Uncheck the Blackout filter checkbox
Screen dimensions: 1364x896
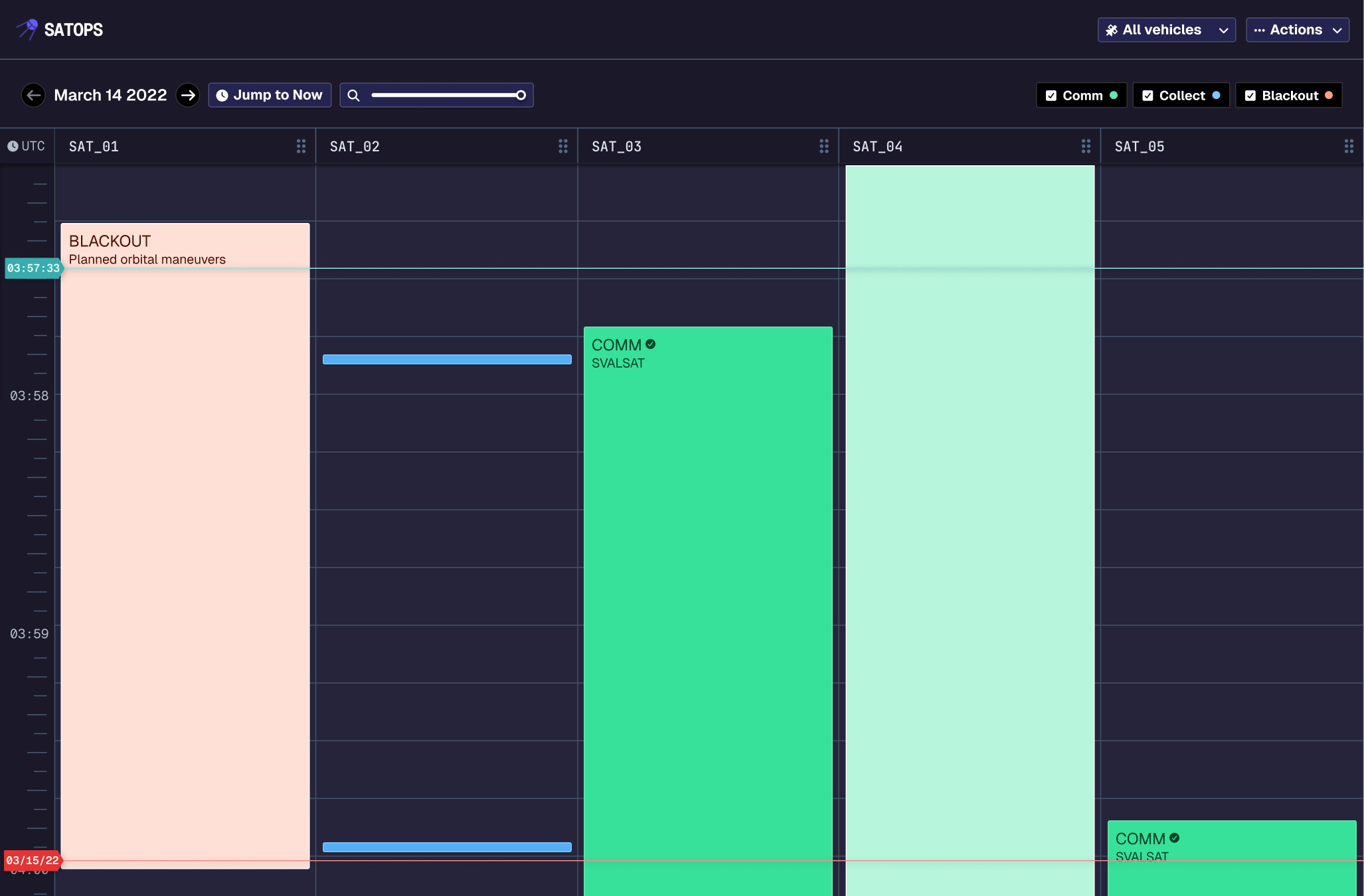coord(1250,96)
